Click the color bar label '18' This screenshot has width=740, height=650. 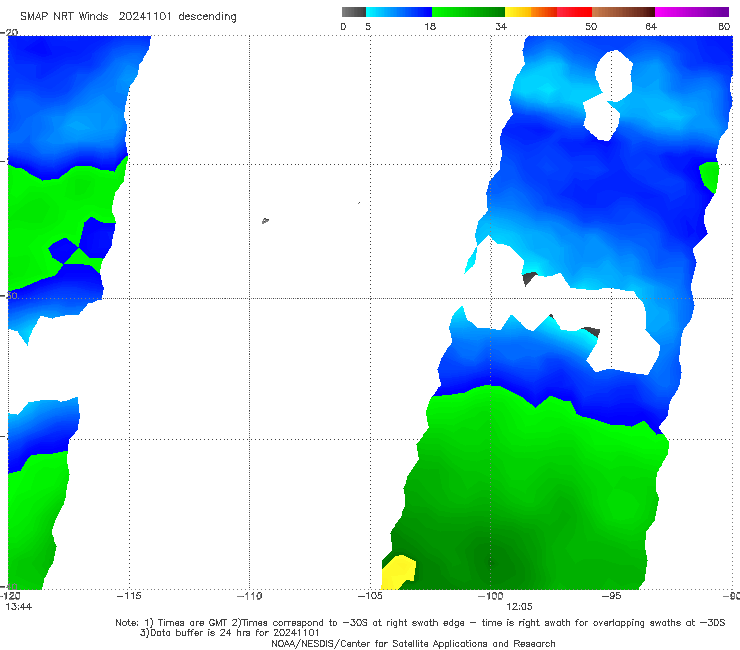pyautogui.click(x=430, y=27)
